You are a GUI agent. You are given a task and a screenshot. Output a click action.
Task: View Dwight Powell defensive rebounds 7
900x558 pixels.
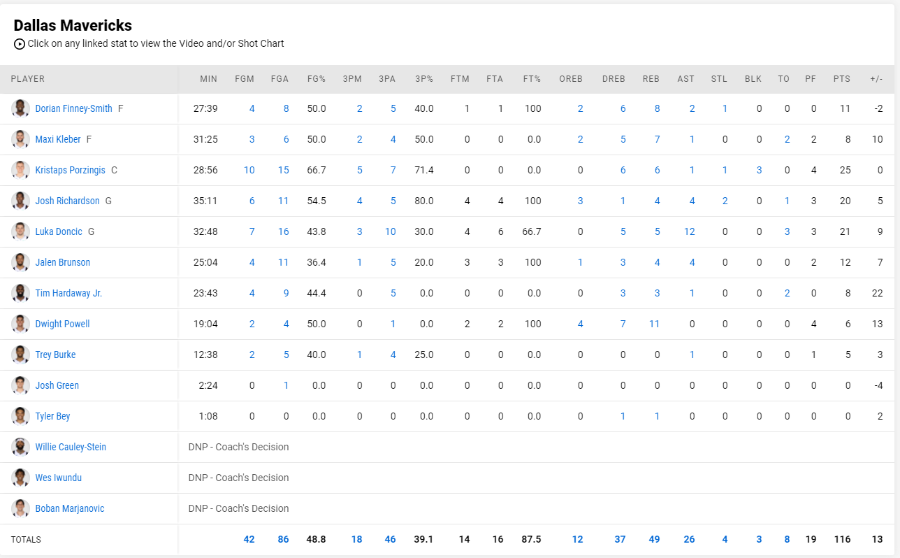623,324
